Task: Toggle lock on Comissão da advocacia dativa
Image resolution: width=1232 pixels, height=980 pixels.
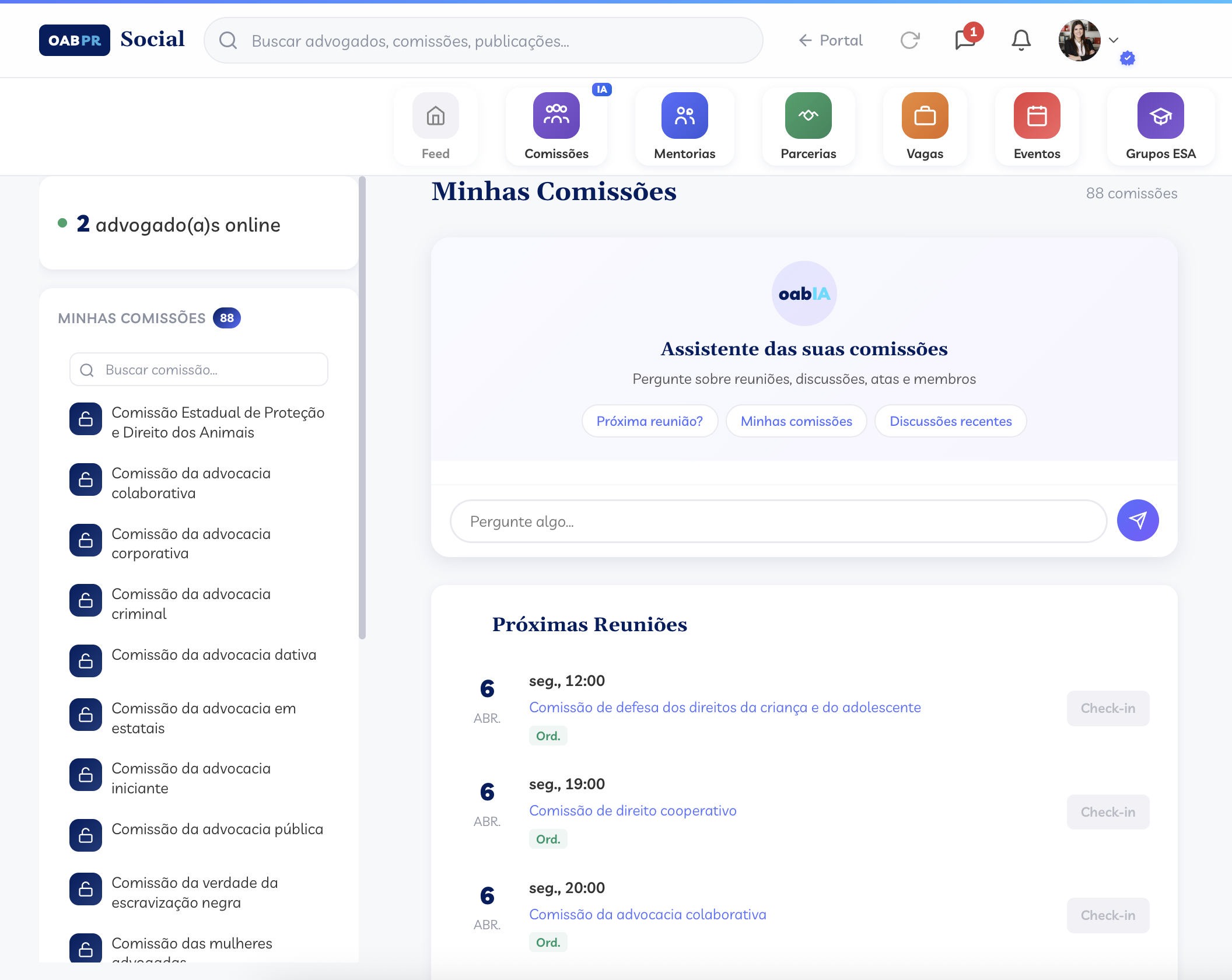Action: [x=85, y=661]
